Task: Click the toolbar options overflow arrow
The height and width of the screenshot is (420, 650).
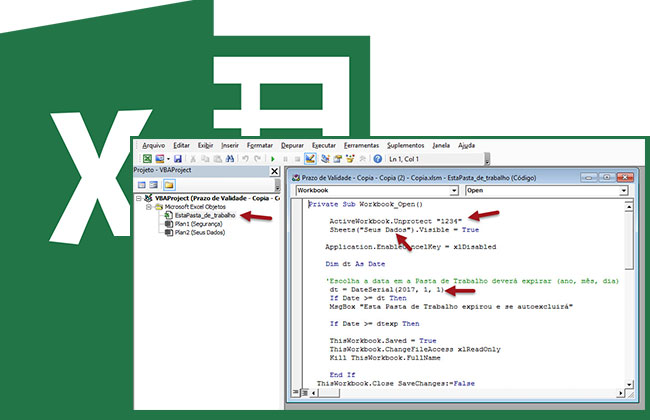Action: click(487, 159)
